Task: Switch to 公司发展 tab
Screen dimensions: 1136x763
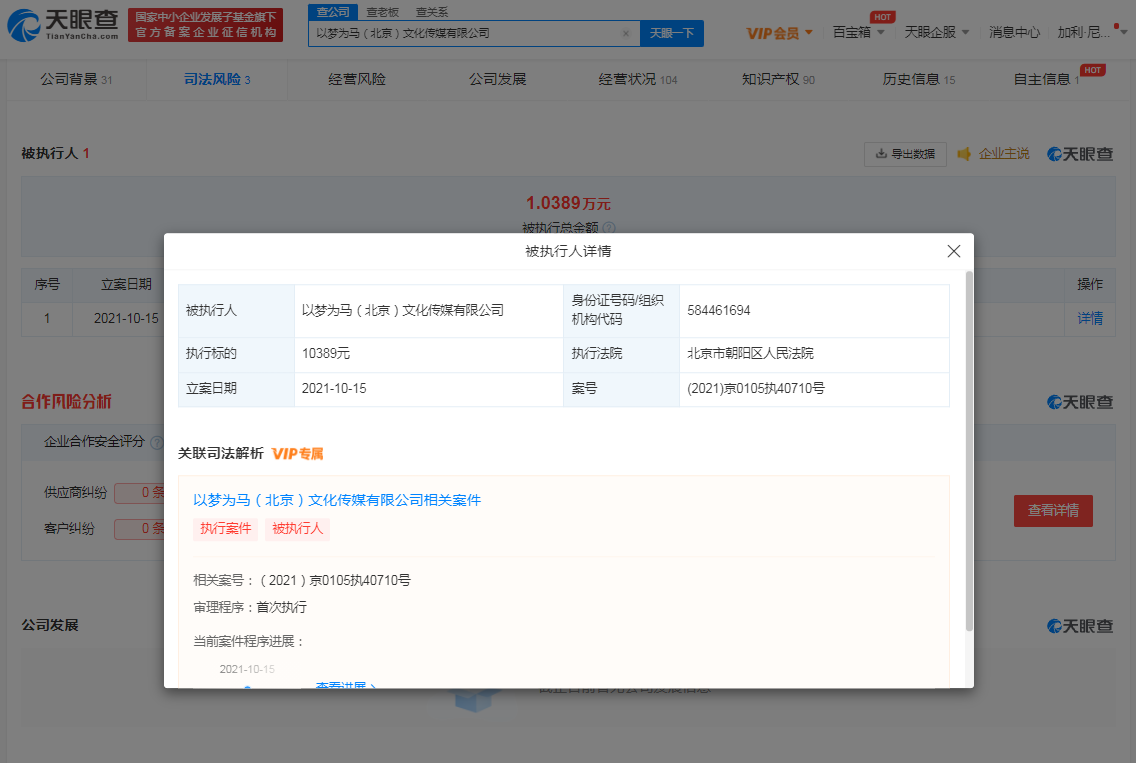Action: [497, 80]
